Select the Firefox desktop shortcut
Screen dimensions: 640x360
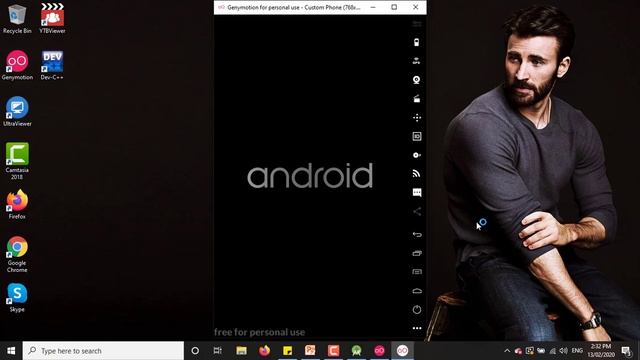tap(17, 204)
